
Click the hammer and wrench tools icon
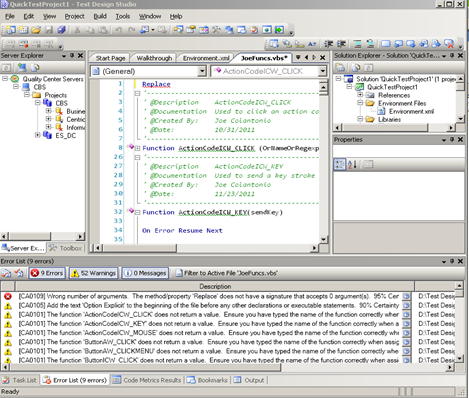216,30
